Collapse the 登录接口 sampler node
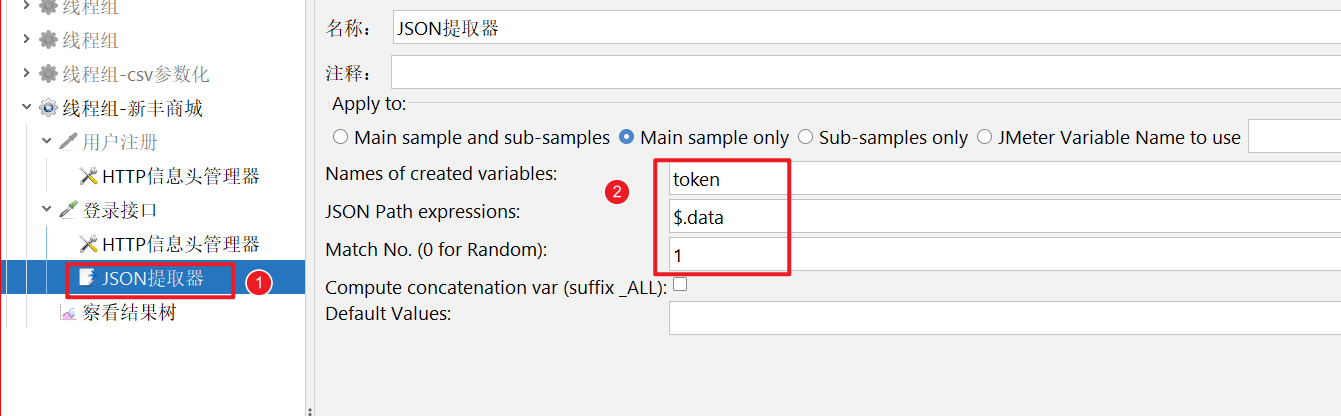1341x416 pixels. [46, 210]
